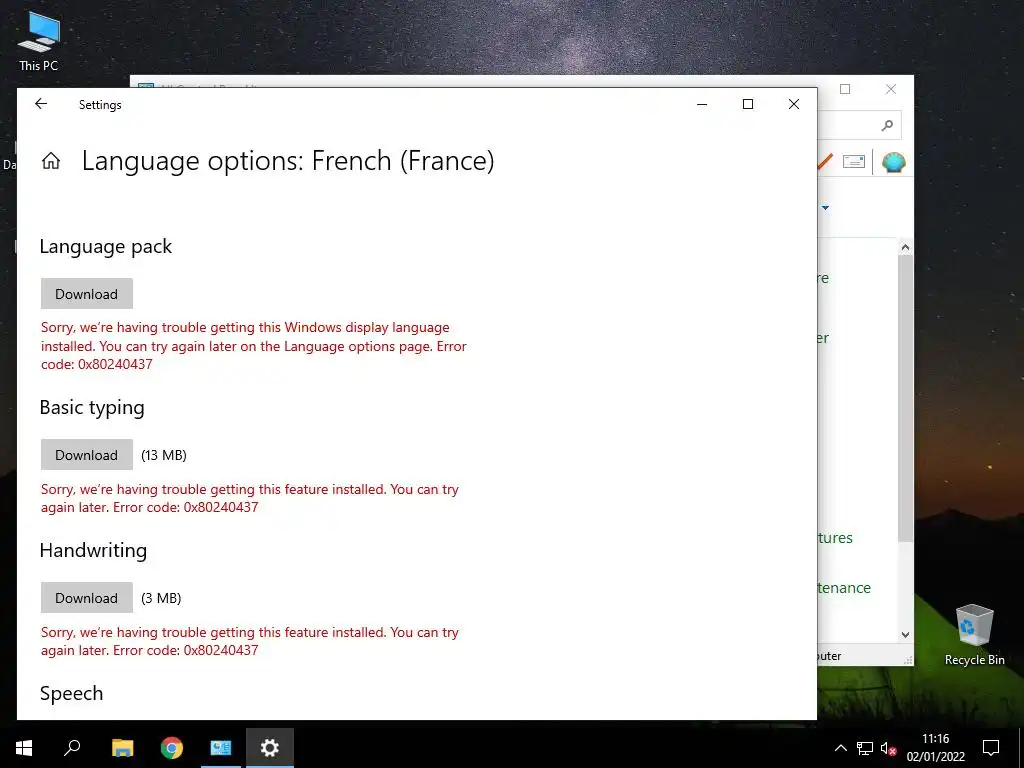Download Handwriting (3 MB)
The height and width of the screenshot is (768, 1024).
[x=87, y=598]
